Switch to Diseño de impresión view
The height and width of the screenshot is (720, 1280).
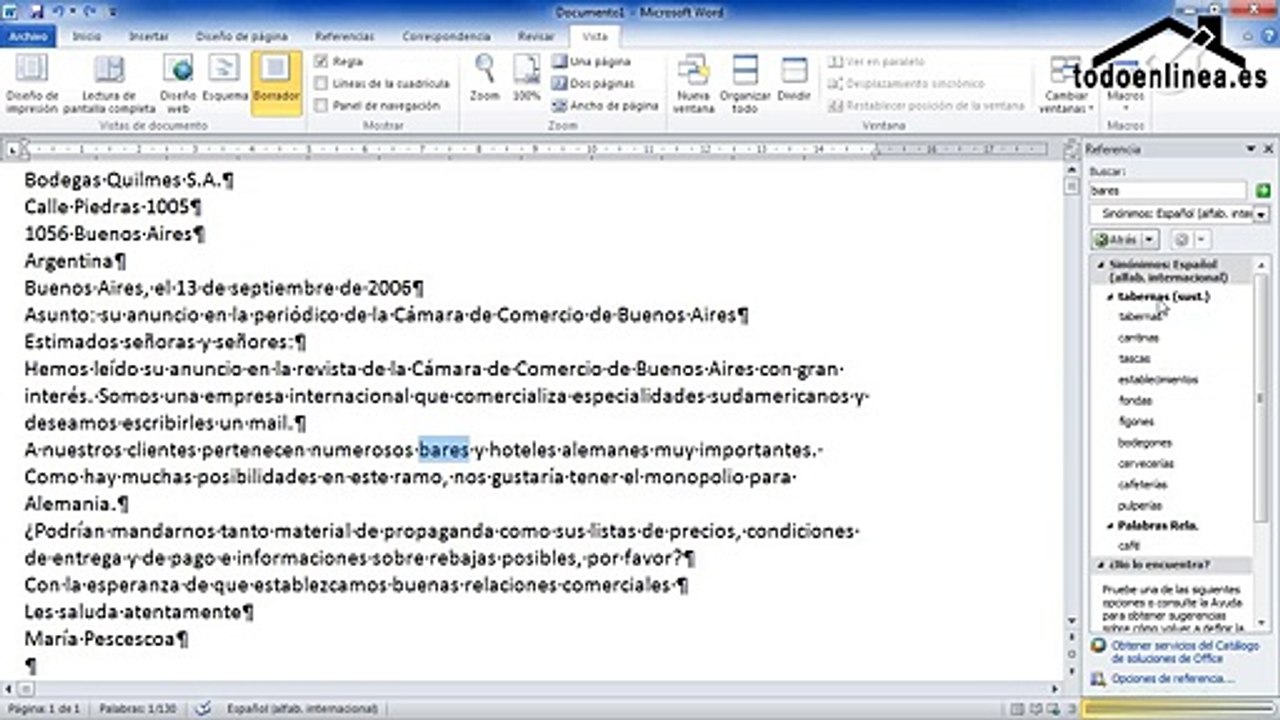[32, 84]
